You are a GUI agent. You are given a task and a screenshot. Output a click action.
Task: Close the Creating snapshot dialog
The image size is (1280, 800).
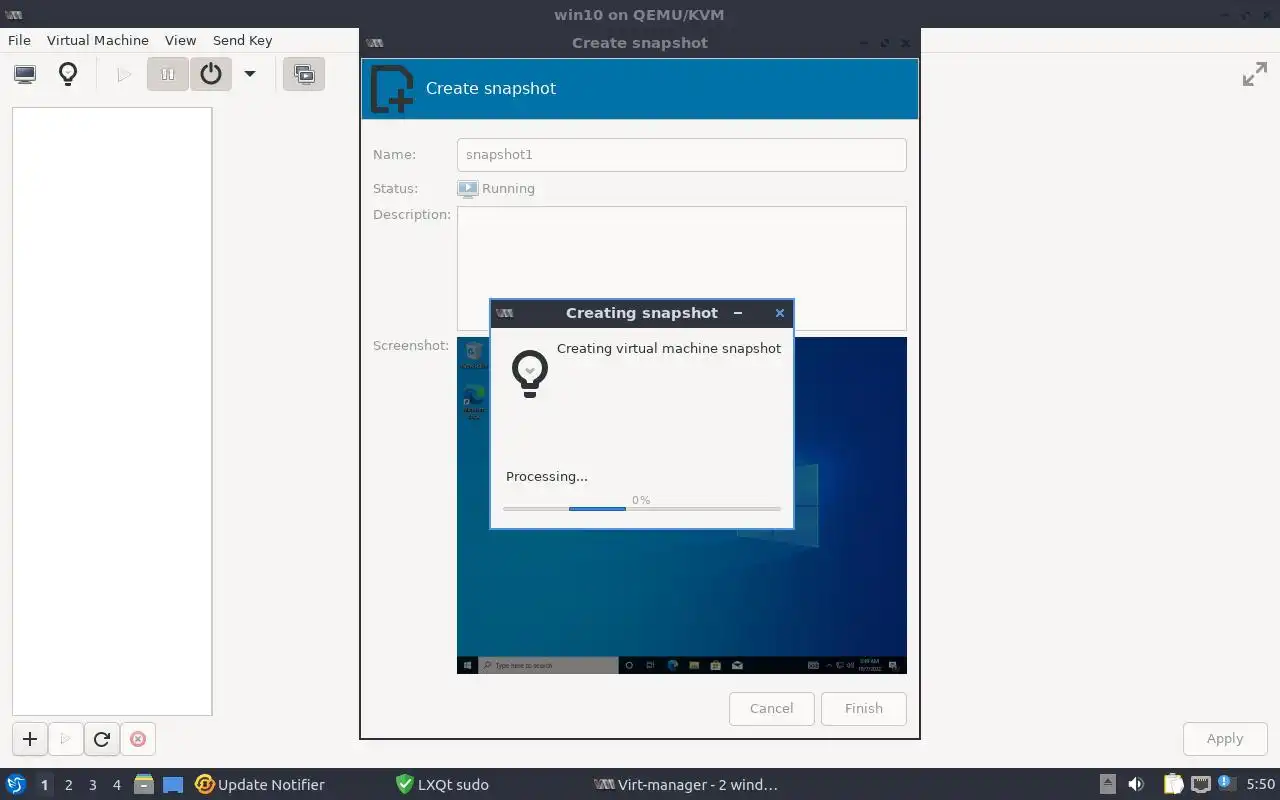[x=780, y=313]
